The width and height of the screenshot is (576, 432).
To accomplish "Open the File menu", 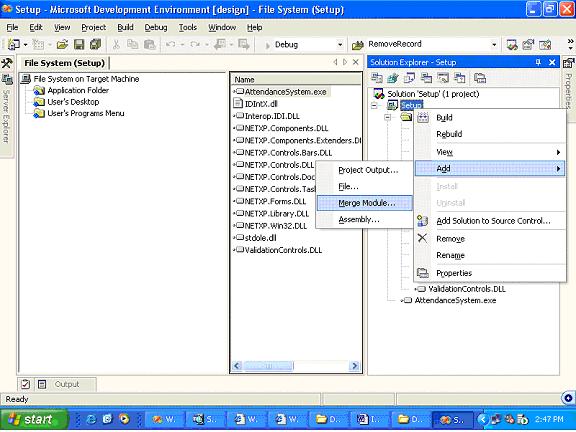I will click(x=12, y=28).
